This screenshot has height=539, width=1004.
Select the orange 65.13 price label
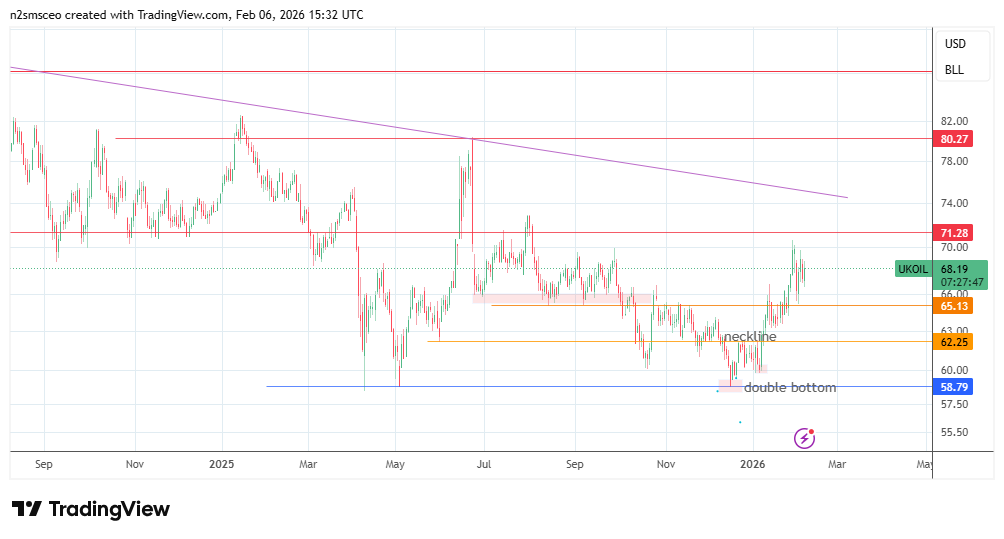click(x=953, y=306)
